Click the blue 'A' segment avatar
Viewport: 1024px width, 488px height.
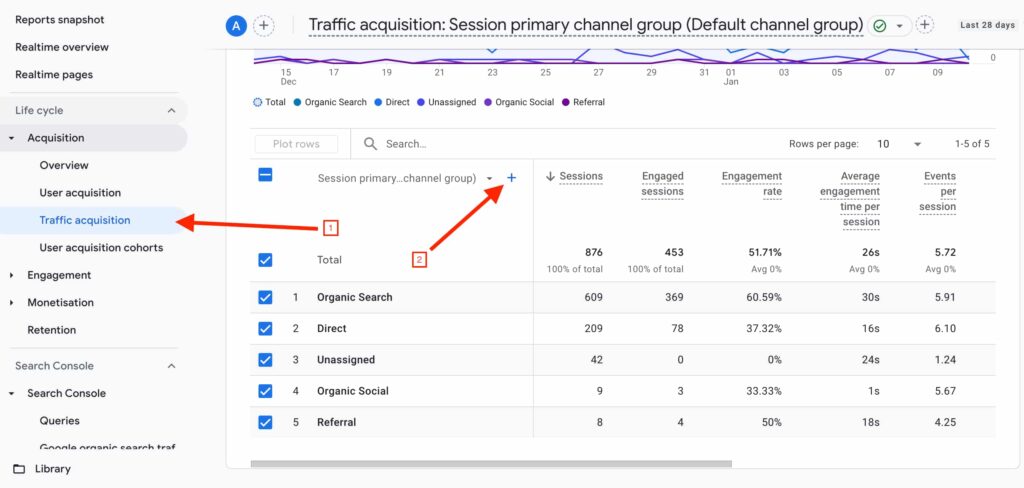[x=235, y=26]
